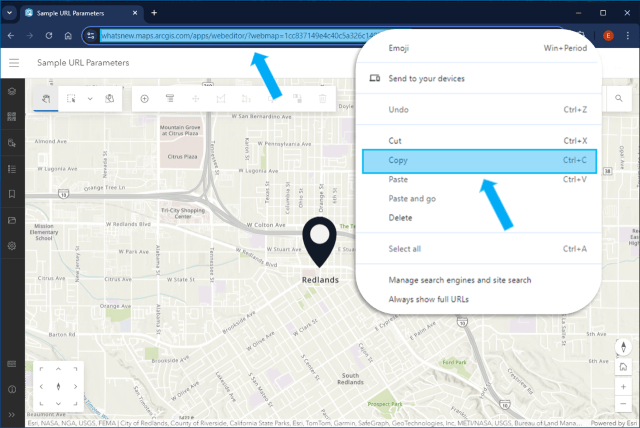
Task: Open the Settings gear in the sidebar
Action: (12, 246)
